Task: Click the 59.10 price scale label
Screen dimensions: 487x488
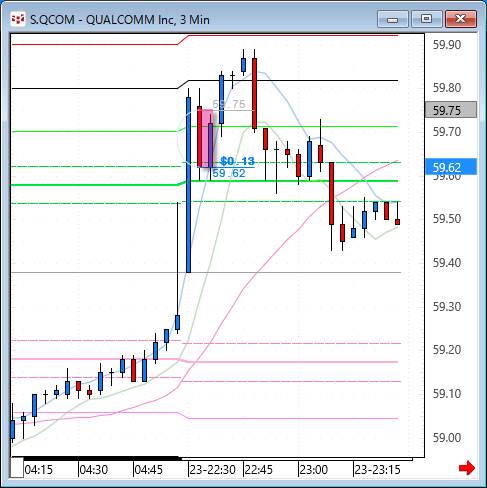Action: 447,394
